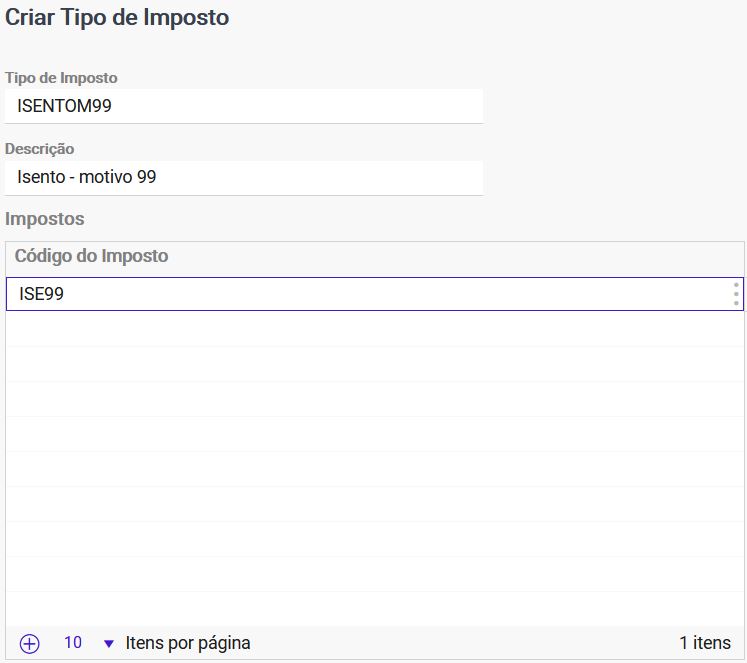
Task: Sort by Código do Imposto column header
Action: click(x=91, y=256)
